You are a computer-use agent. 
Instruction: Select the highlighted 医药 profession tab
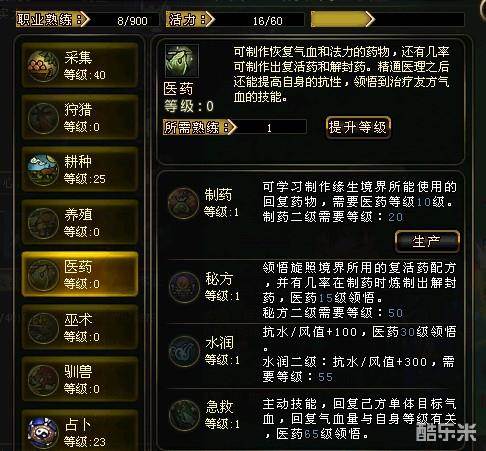tap(80, 274)
